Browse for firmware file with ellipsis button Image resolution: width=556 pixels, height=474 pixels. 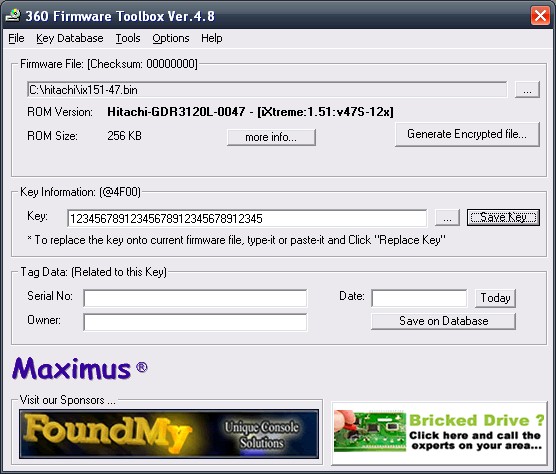coord(527,89)
